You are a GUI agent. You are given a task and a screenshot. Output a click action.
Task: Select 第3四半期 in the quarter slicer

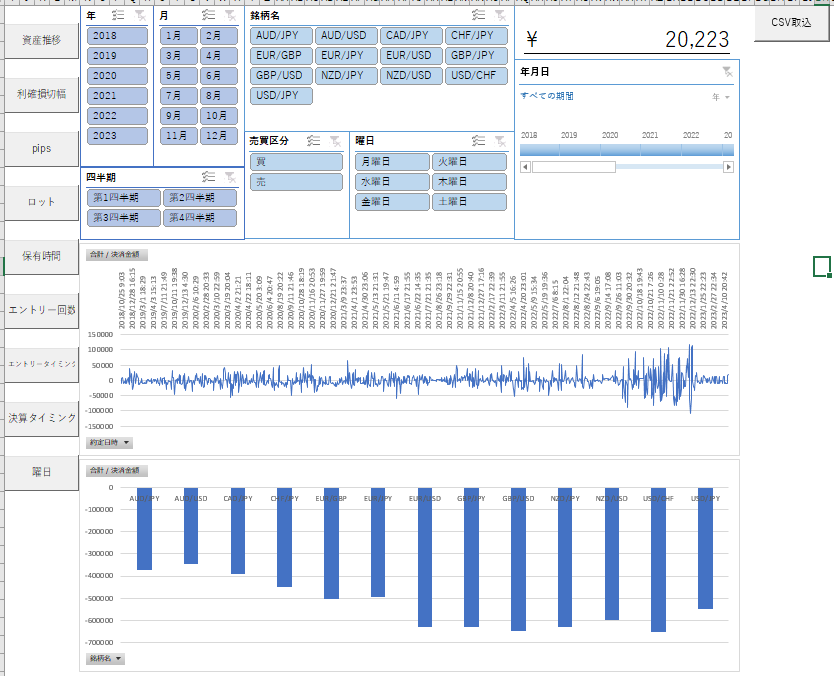[x=123, y=218]
